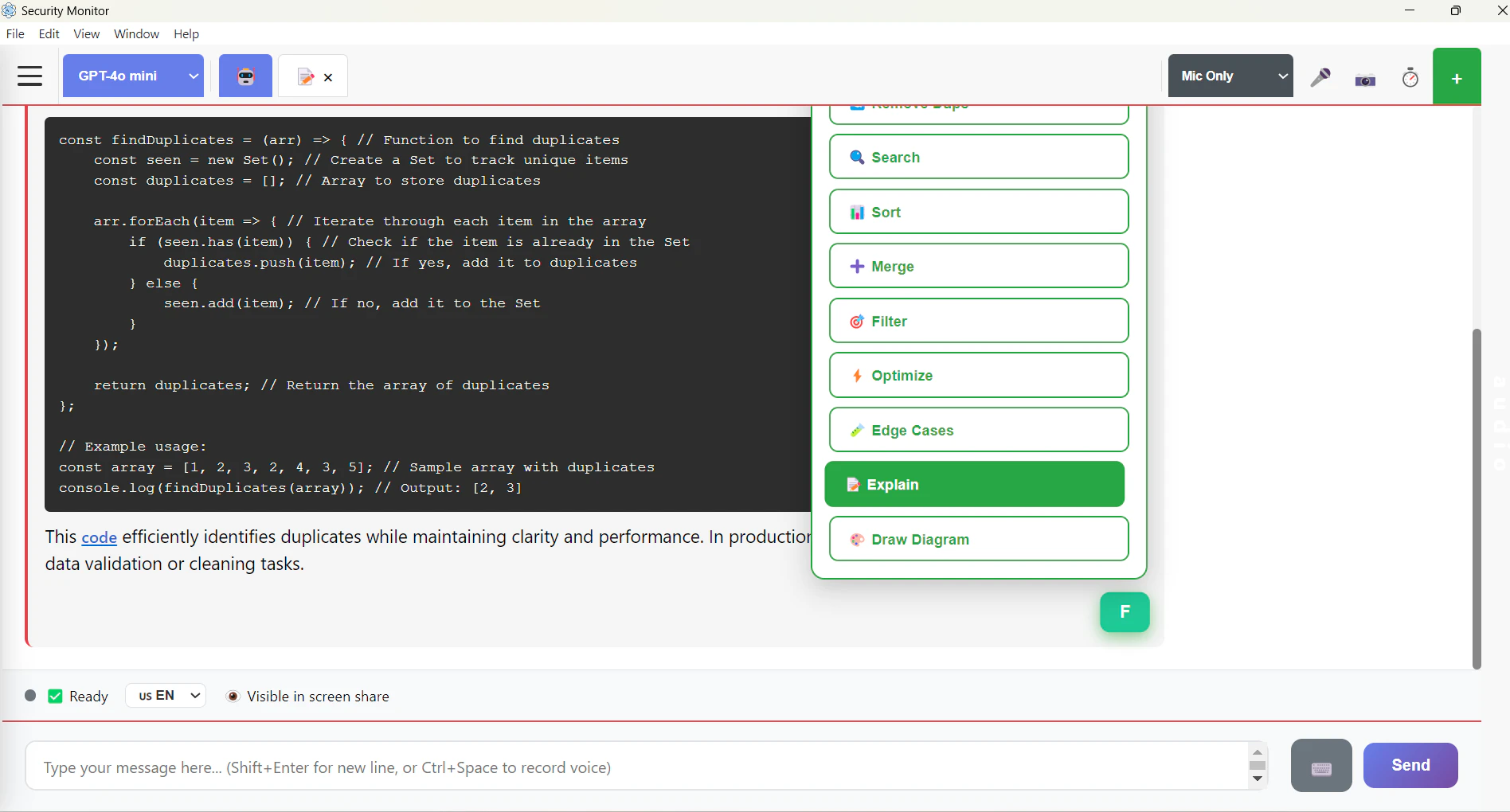The width and height of the screenshot is (1510, 812).
Task: Select the robot assistant tab icon
Action: coord(245,76)
